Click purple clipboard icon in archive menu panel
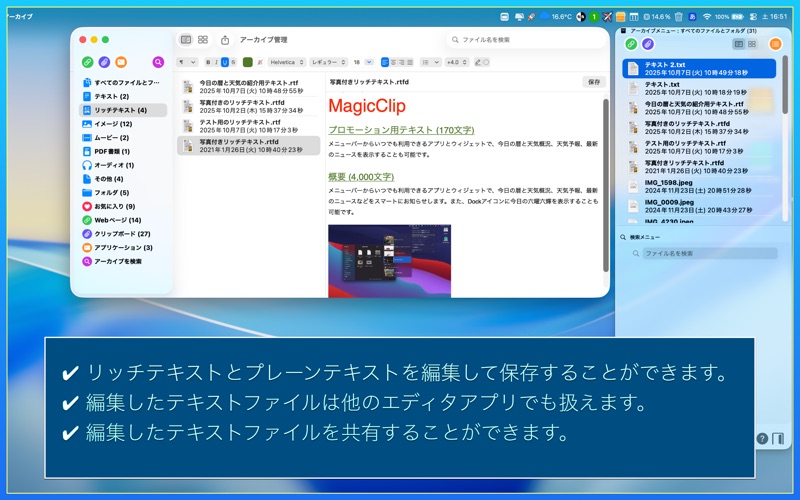This screenshot has height=500, width=800. tap(648, 44)
